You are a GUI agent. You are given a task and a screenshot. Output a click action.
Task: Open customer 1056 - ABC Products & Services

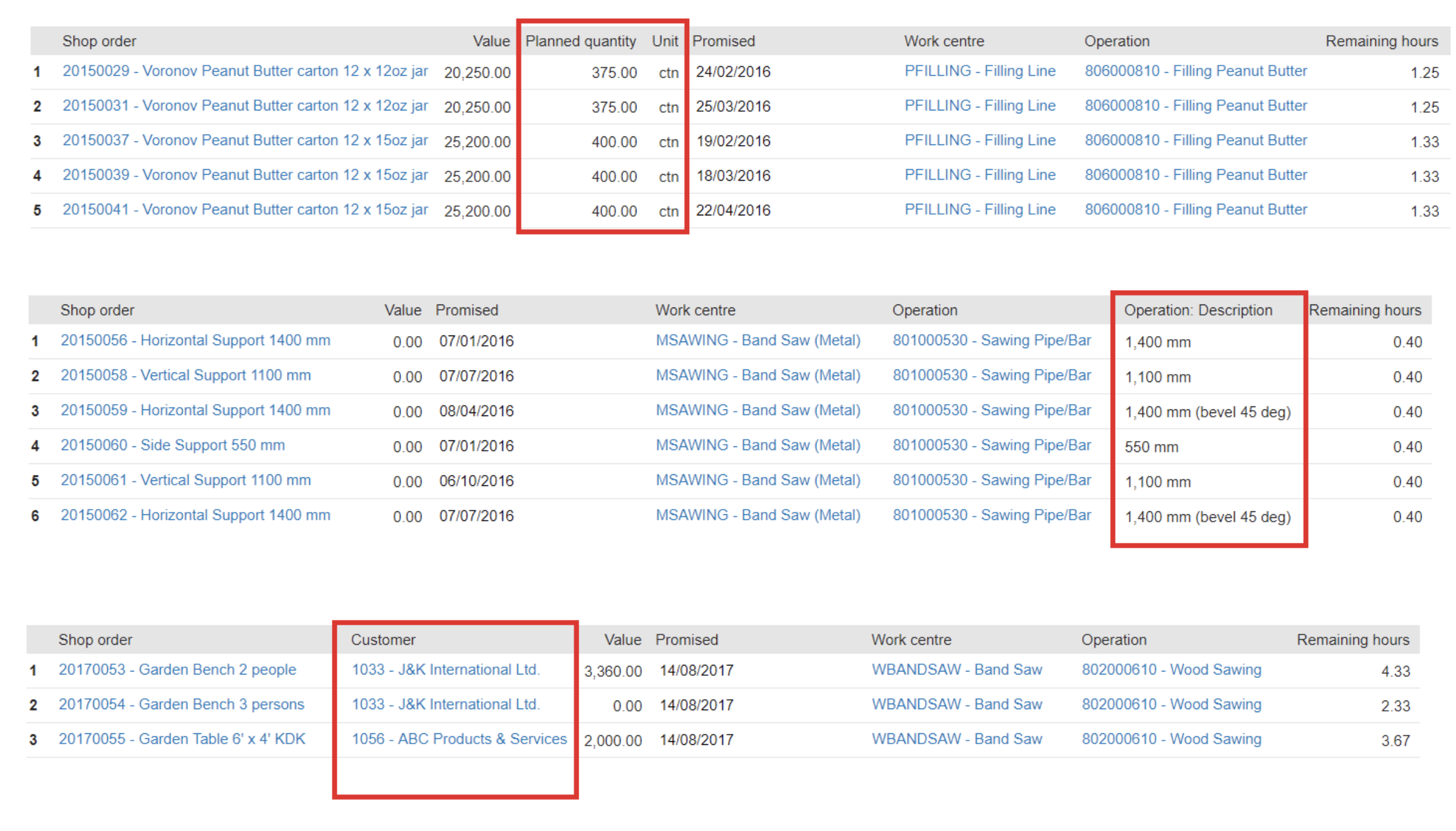pyautogui.click(x=459, y=739)
